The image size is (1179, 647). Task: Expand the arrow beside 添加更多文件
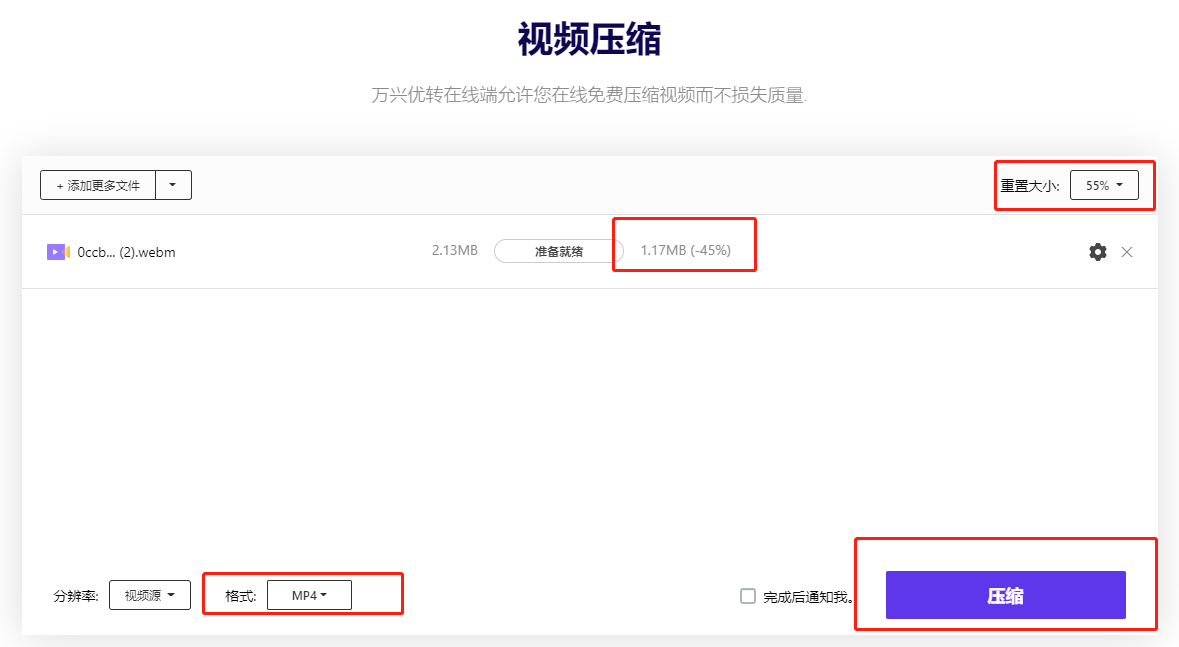click(x=173, y=185)
